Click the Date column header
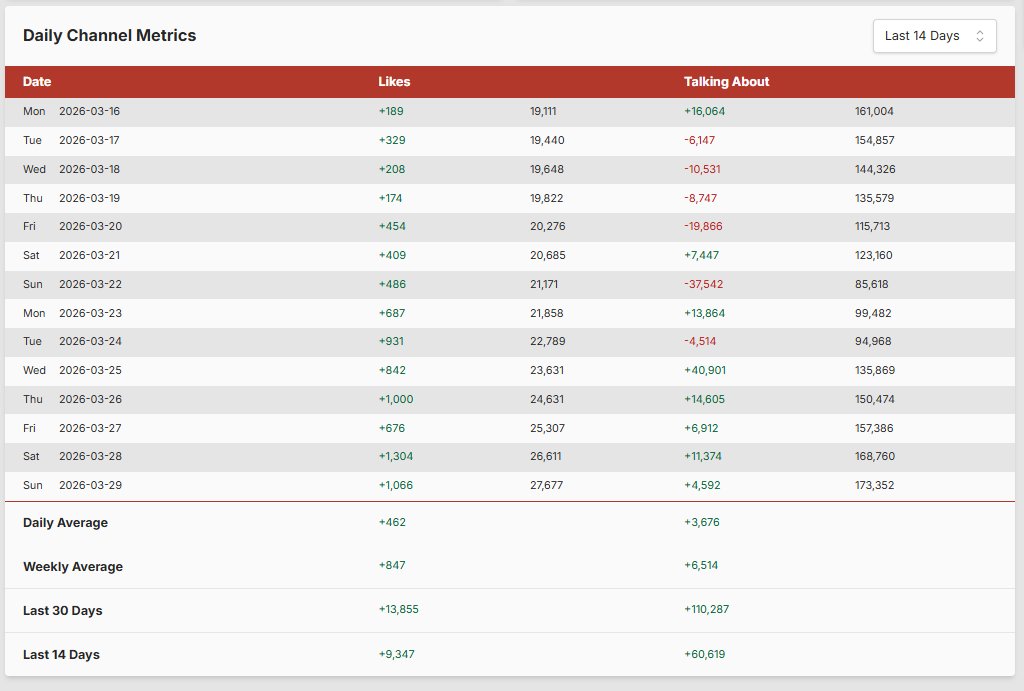Image resolution: width=1024 pixels, height=691 pixels. 37,82
